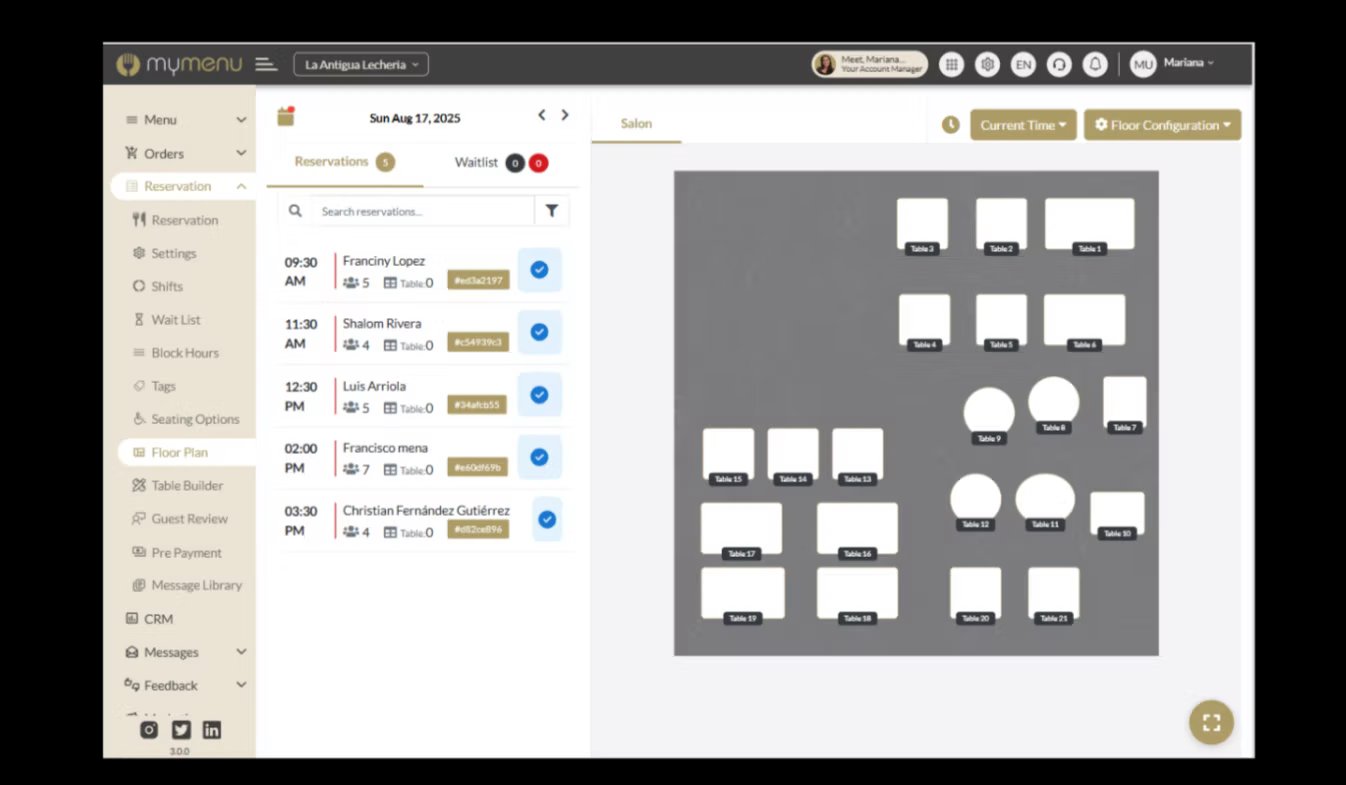
Task: Click the mymenu logo
Action: (x=178, y=64)
